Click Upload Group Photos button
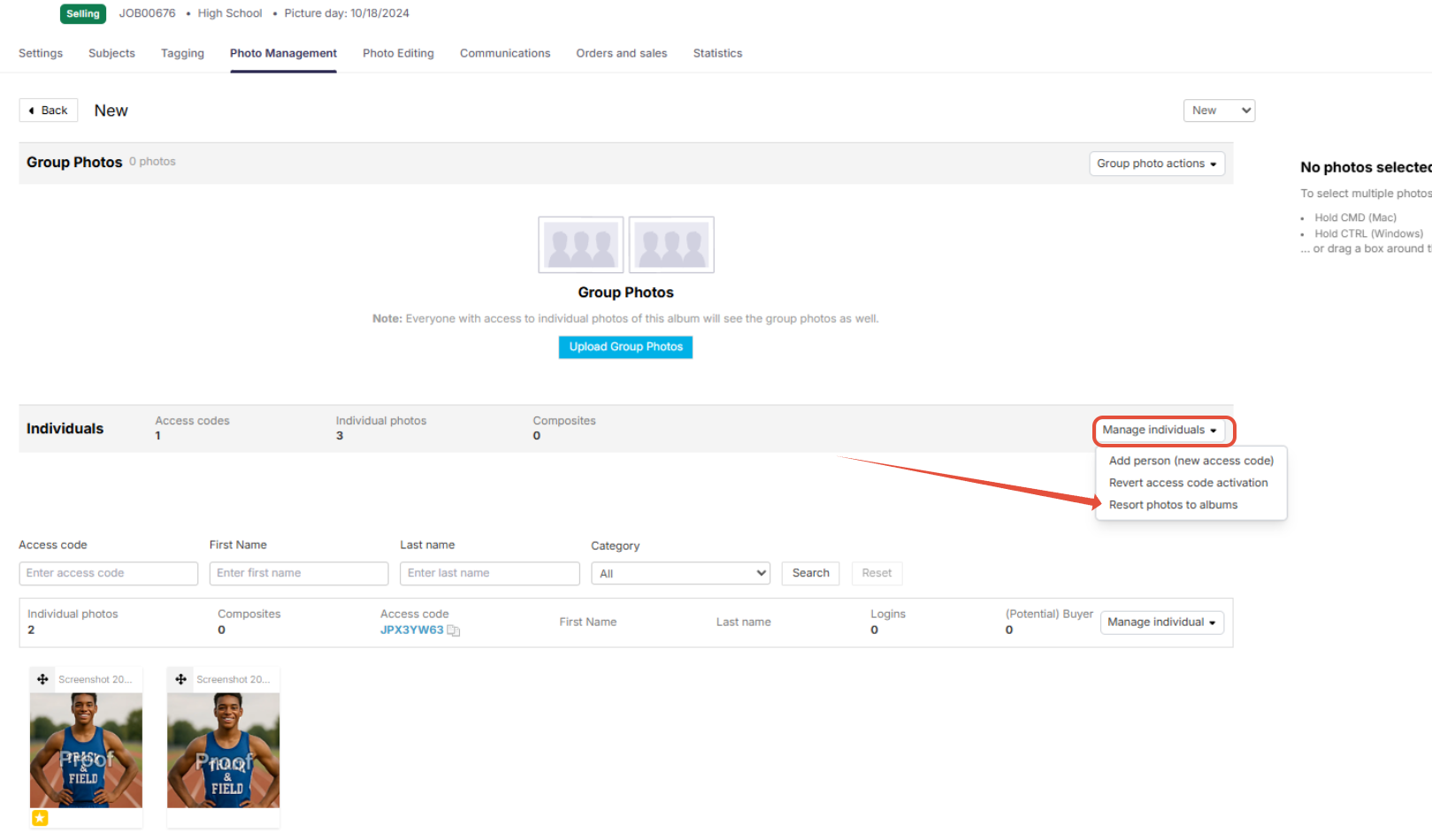 625,347
